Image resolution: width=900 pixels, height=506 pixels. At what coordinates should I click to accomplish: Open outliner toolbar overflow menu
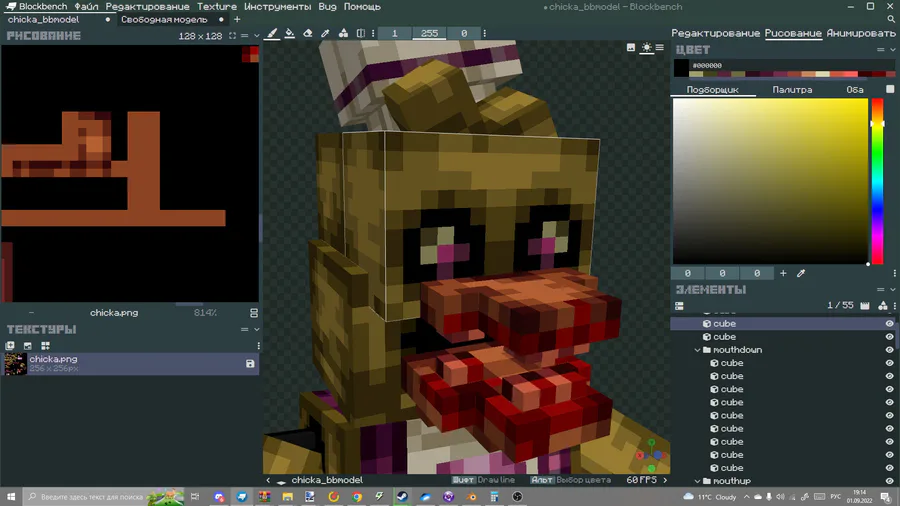[x=894, y=306]
